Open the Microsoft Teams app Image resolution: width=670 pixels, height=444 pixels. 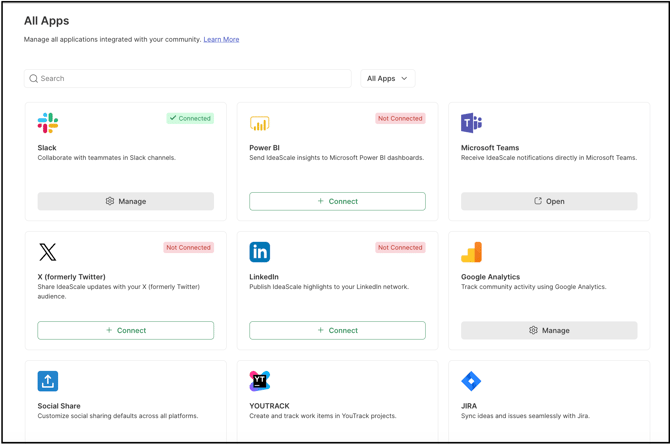549,201
